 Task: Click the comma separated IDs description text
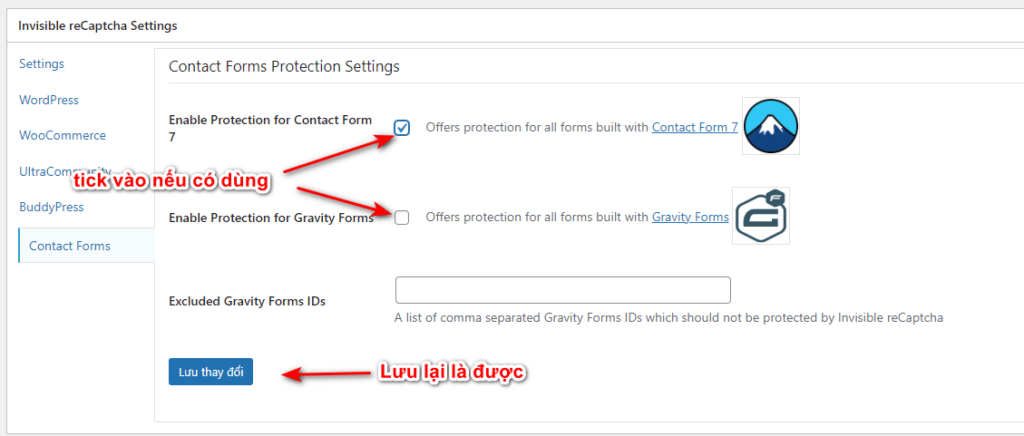point(668,318)
